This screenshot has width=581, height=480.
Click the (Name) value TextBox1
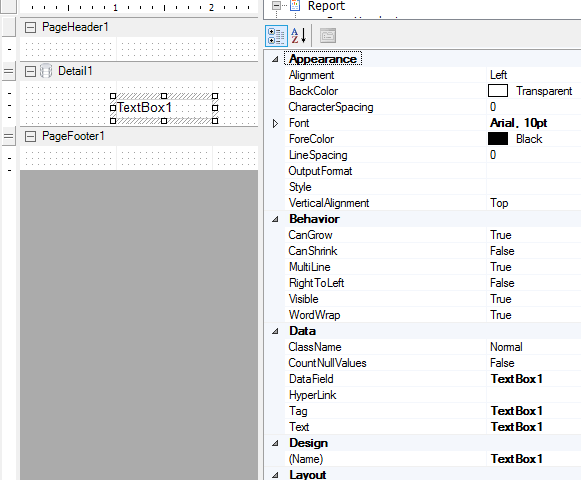pyautogui.click(x=517, y=459)
